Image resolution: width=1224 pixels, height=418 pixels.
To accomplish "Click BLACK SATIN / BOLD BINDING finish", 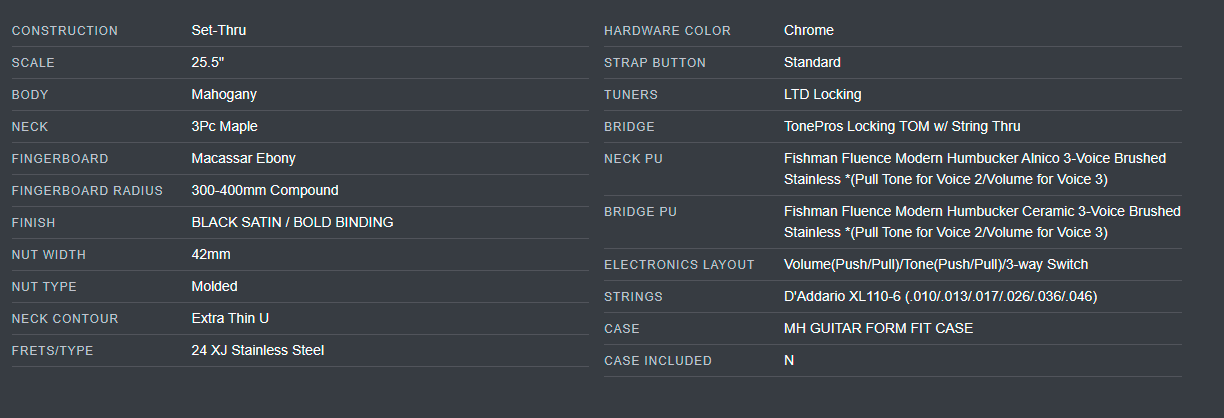I will pos(292,222).
